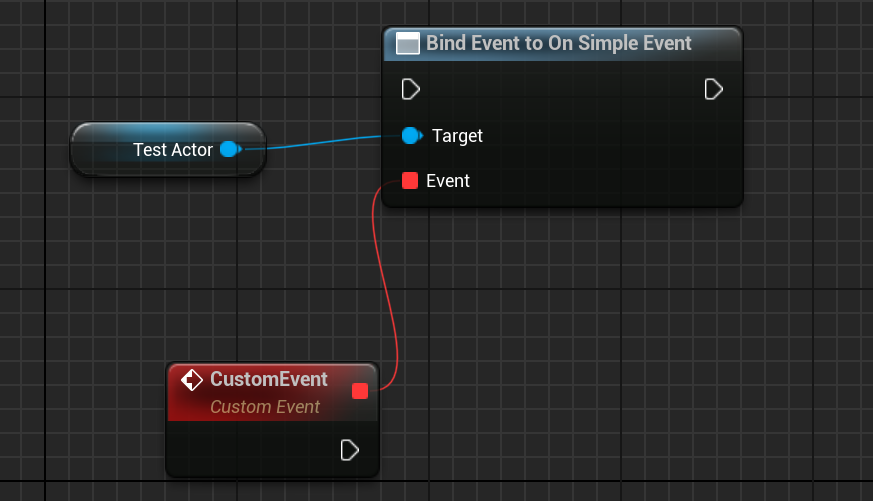Click the Test Actor blue output pin

coord(229,150)
